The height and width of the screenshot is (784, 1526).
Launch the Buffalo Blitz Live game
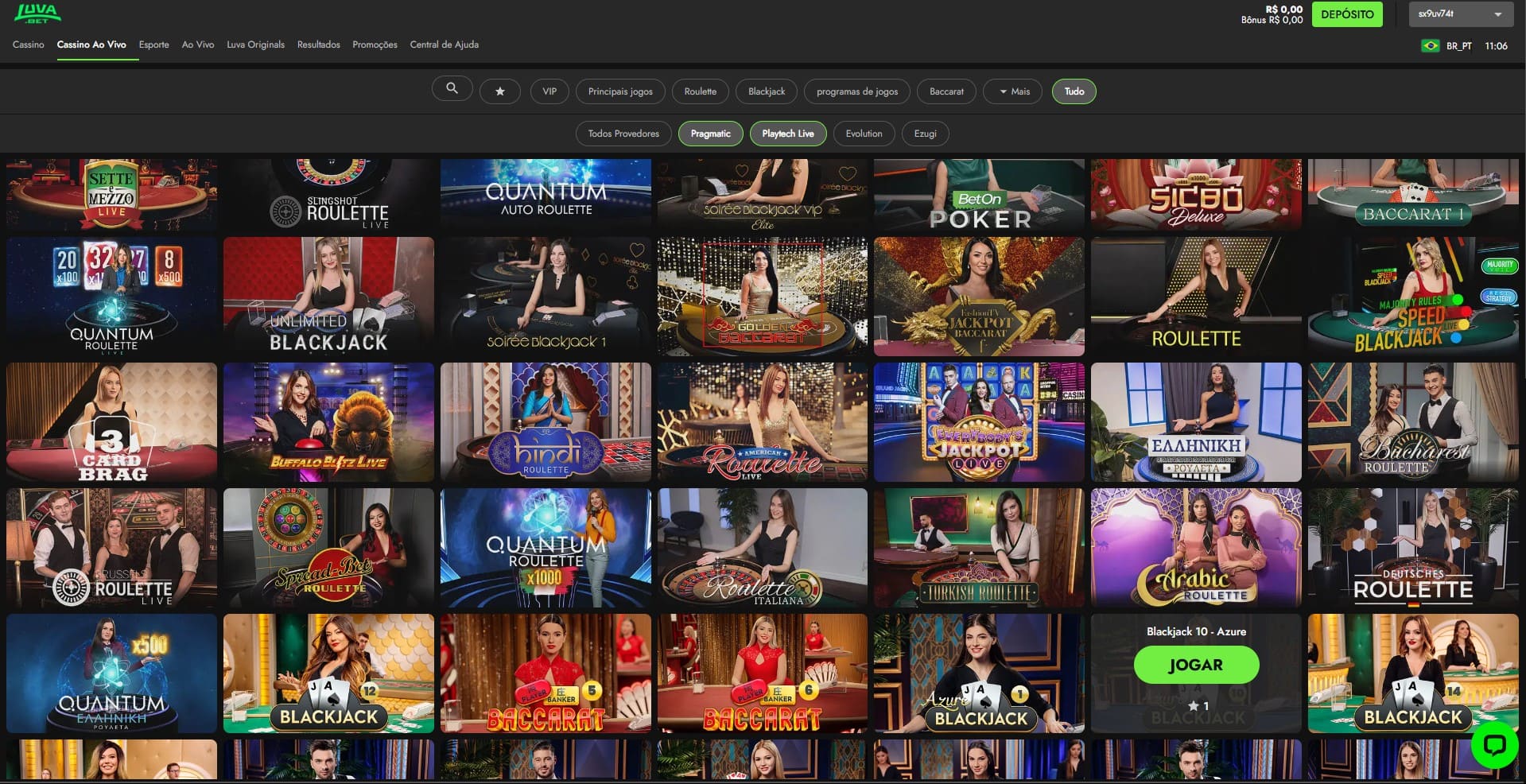click(328, 422)
